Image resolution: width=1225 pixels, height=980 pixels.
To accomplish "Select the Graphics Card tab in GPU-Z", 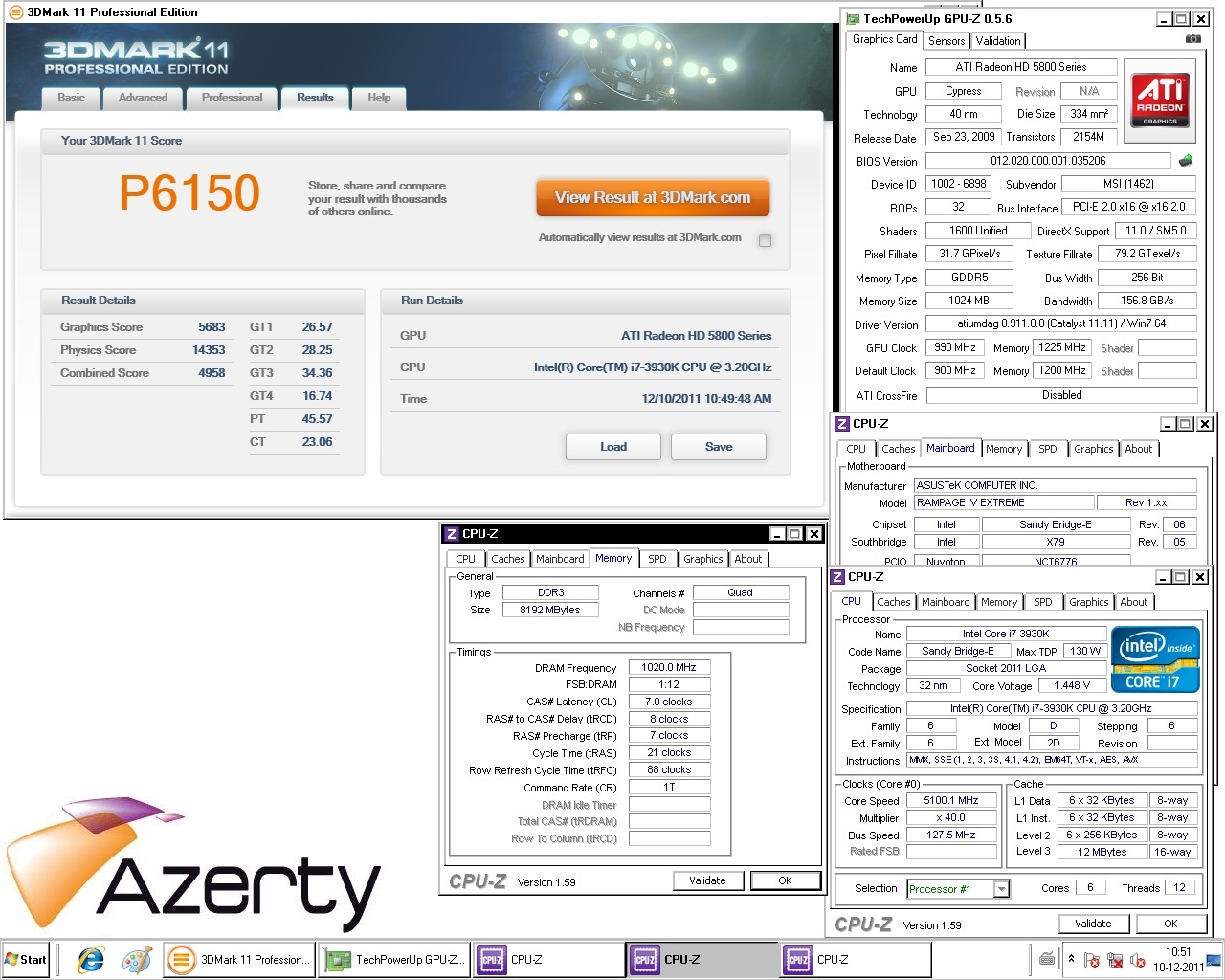I will coord(885,39).
